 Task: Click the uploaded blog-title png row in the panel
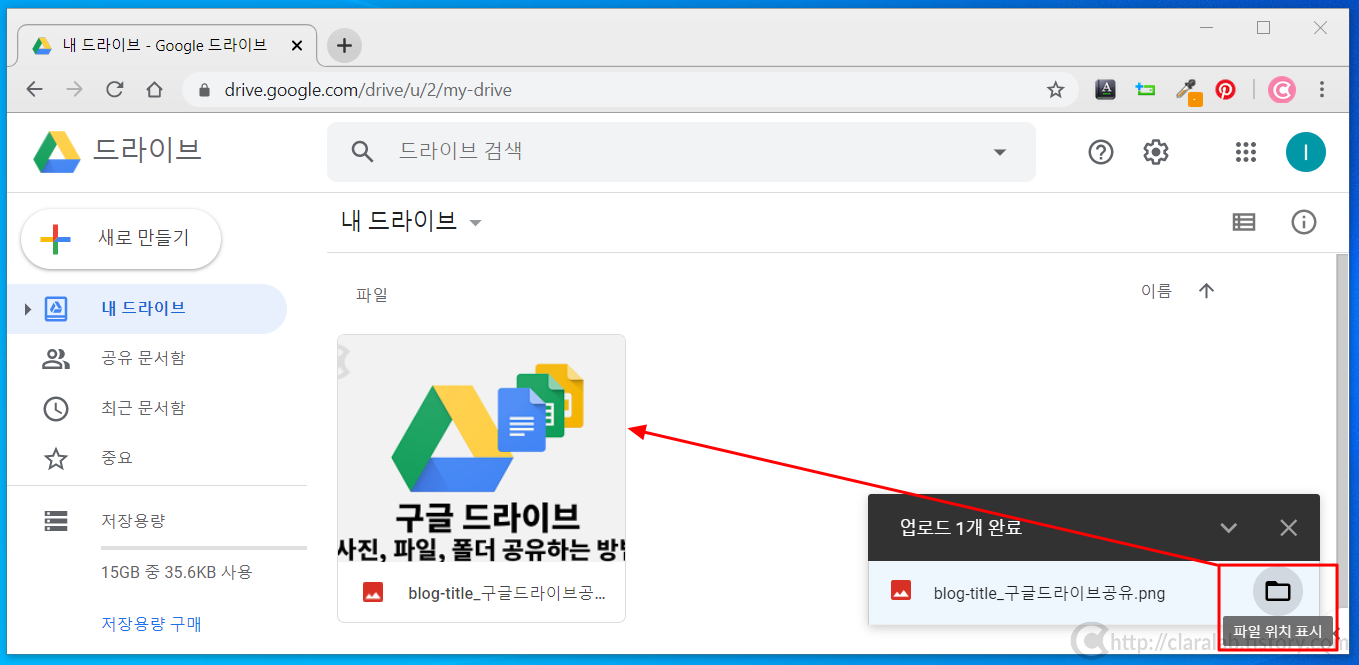coord(1094,593)
